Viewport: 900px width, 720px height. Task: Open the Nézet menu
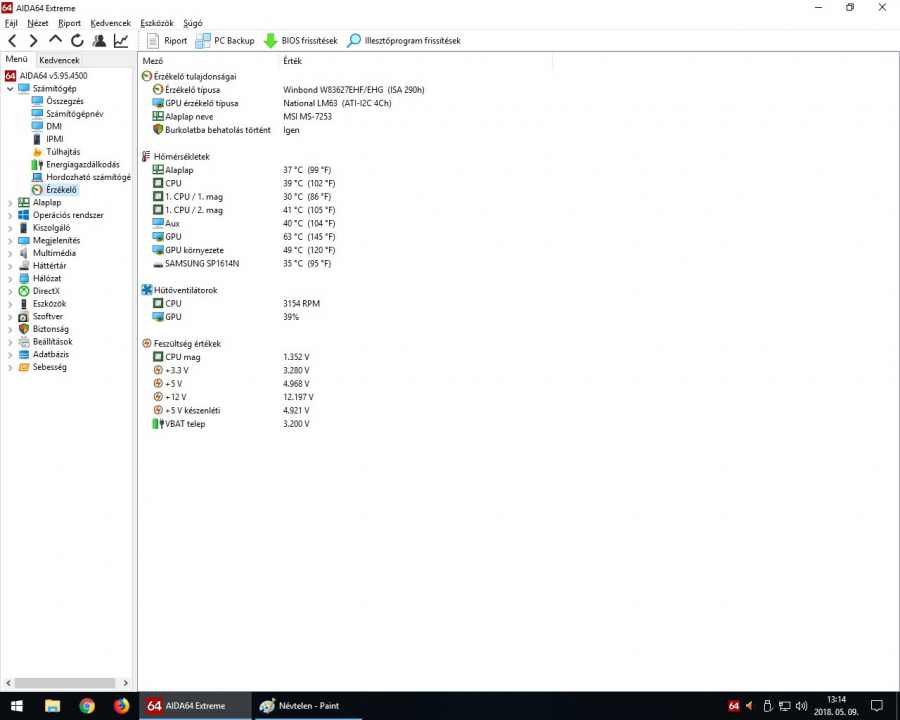[38, 23]
